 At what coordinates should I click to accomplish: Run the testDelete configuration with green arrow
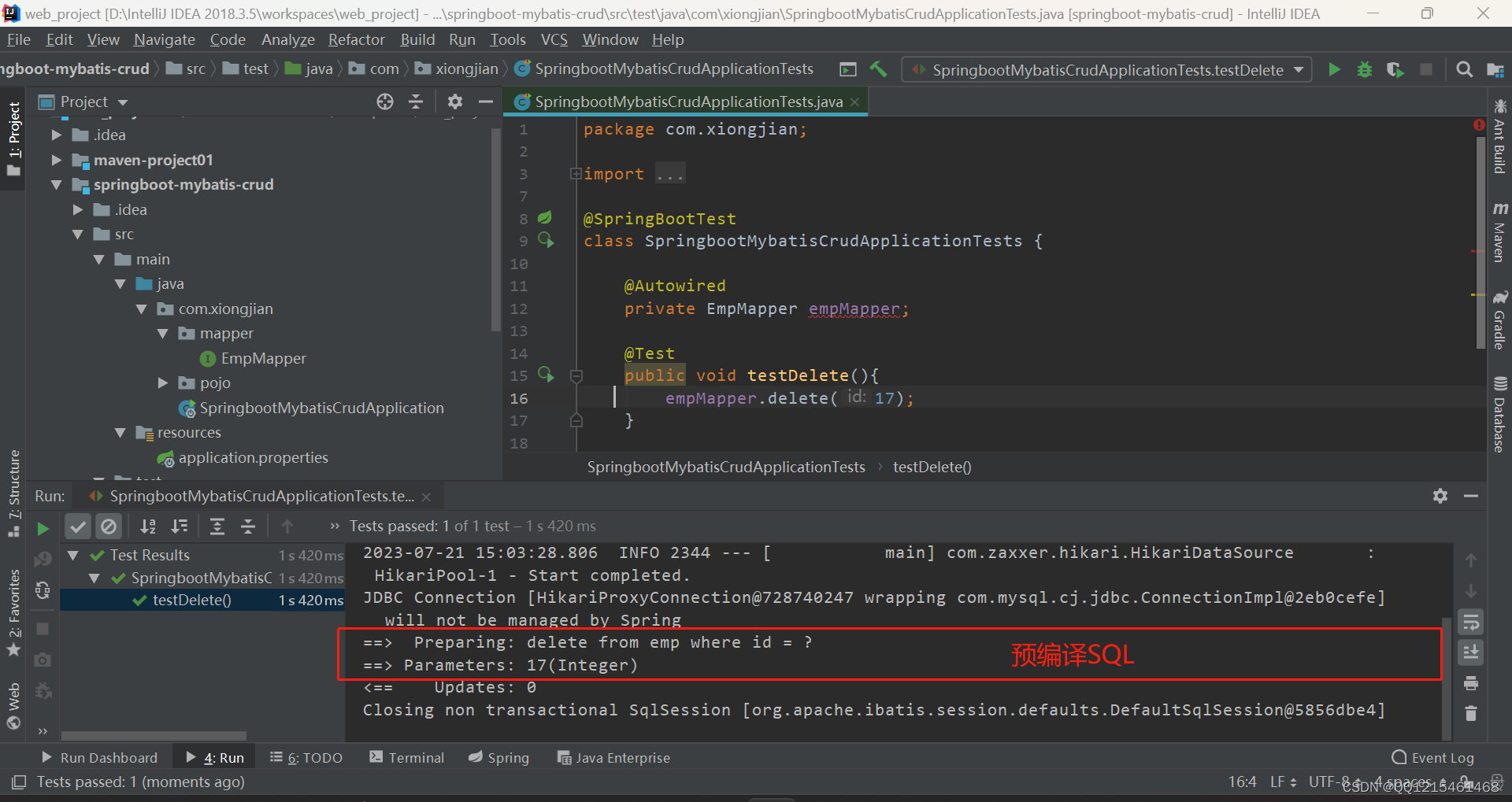(x=1334, y=69)
